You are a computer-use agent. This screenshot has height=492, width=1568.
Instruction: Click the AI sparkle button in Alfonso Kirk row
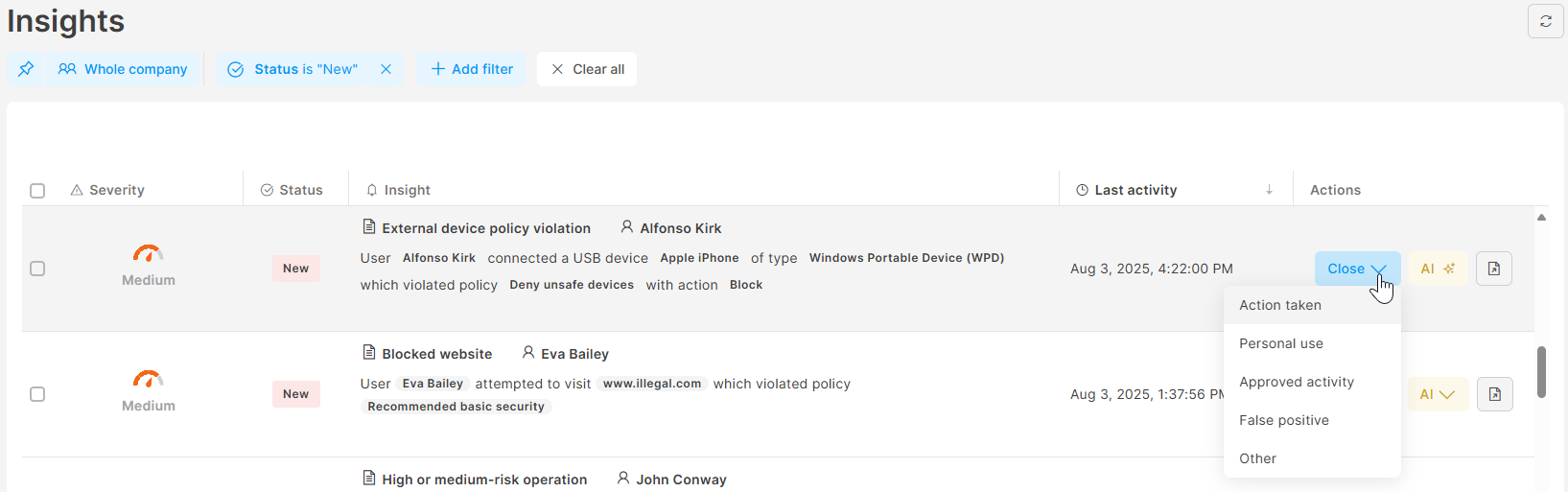tap(1438, 269)
